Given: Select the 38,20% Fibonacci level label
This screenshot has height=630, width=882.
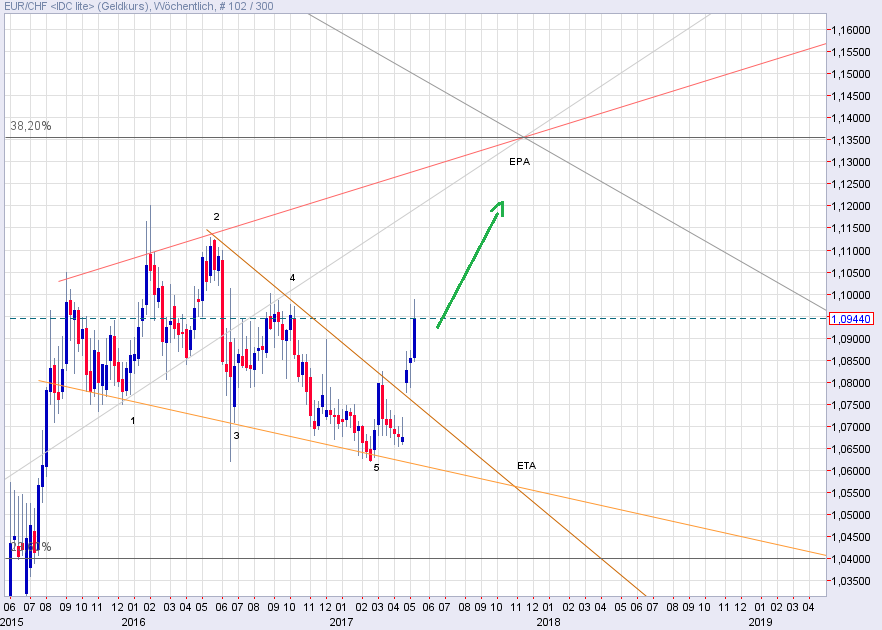Looking at the screenshot, I should click(30, 126).
